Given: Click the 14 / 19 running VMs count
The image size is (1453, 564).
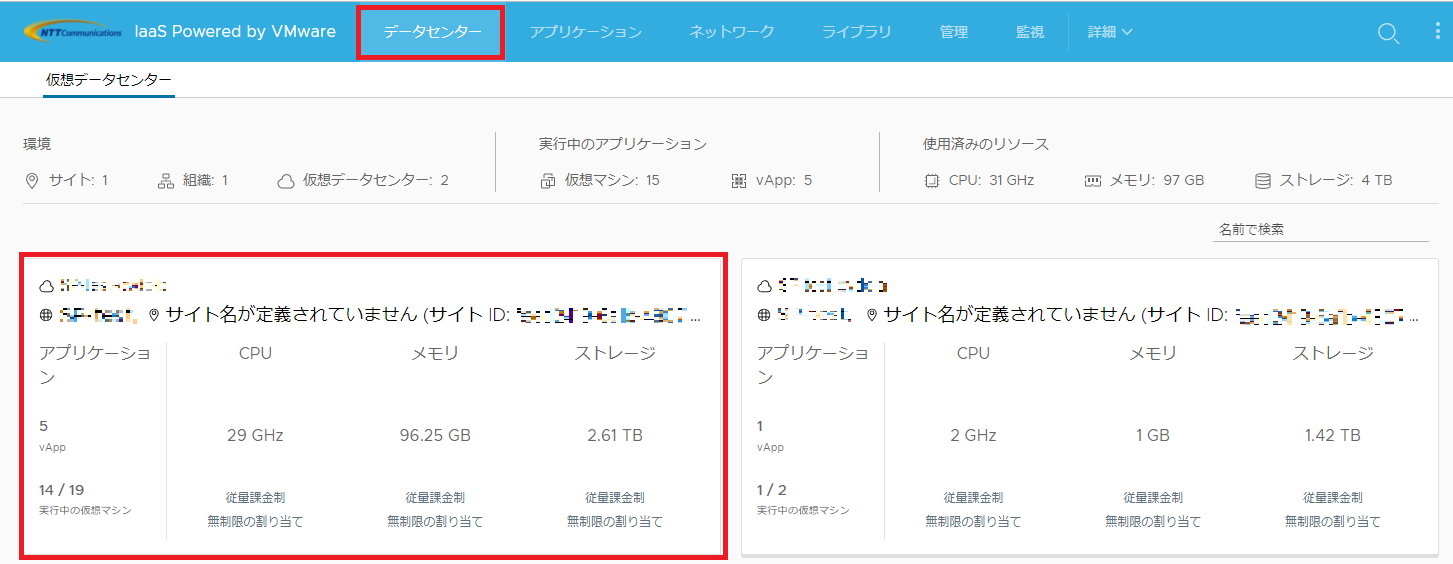Looking at the screenshot, I should pyautogui.click(x=62, y=489).
